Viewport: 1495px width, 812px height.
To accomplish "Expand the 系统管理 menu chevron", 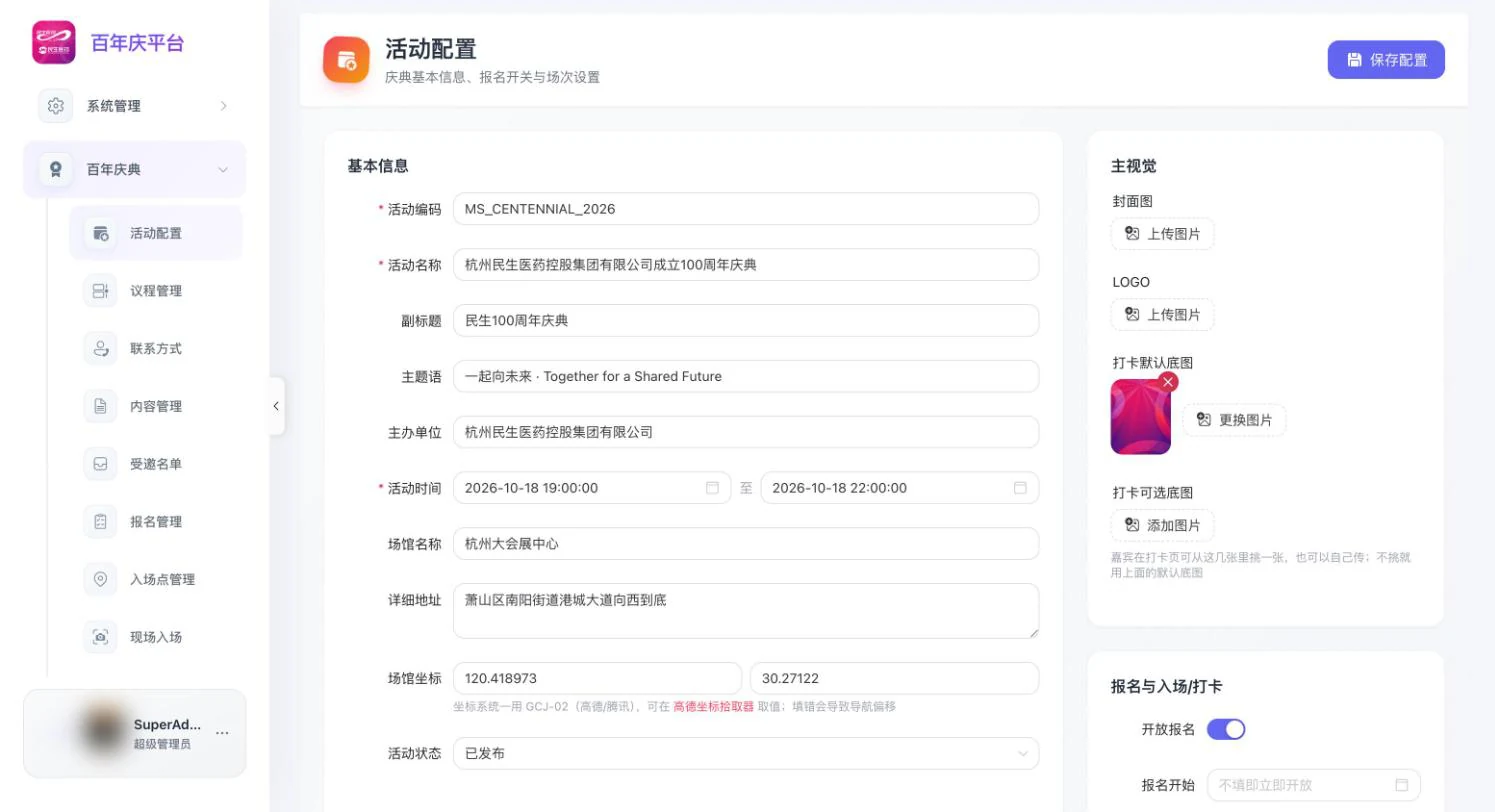I will pos(223,106).
